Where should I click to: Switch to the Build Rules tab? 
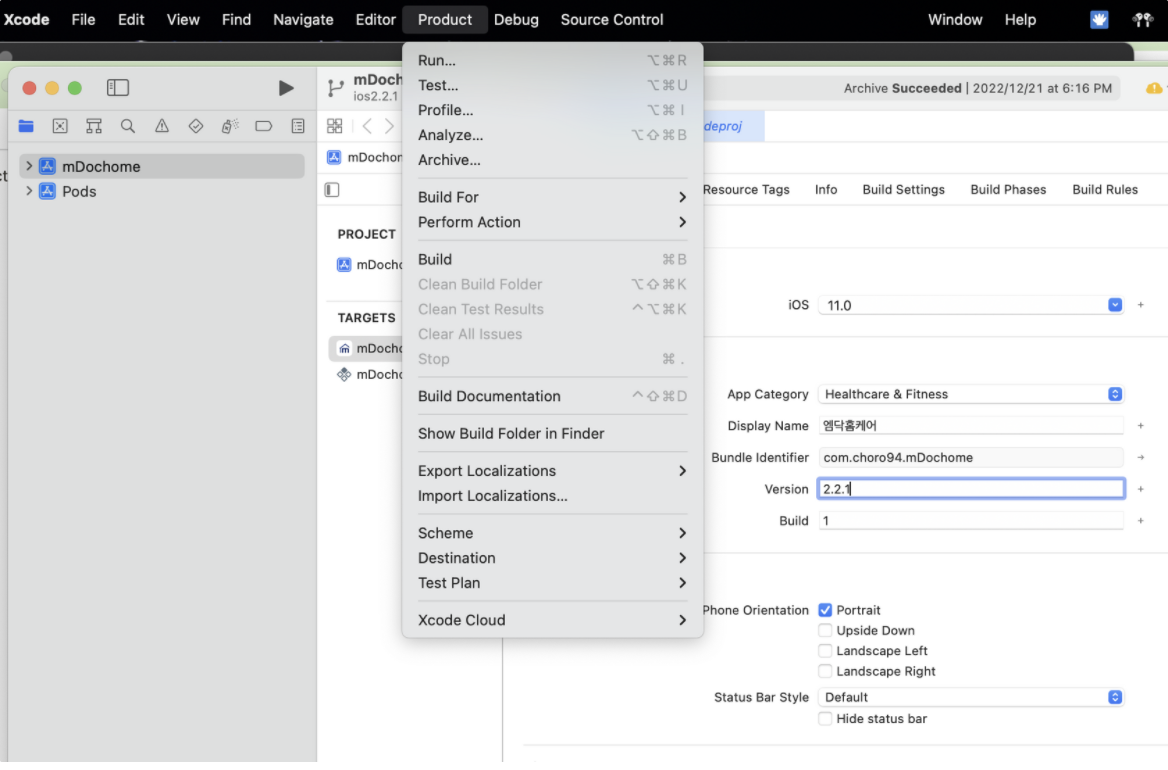(1105, 189)
